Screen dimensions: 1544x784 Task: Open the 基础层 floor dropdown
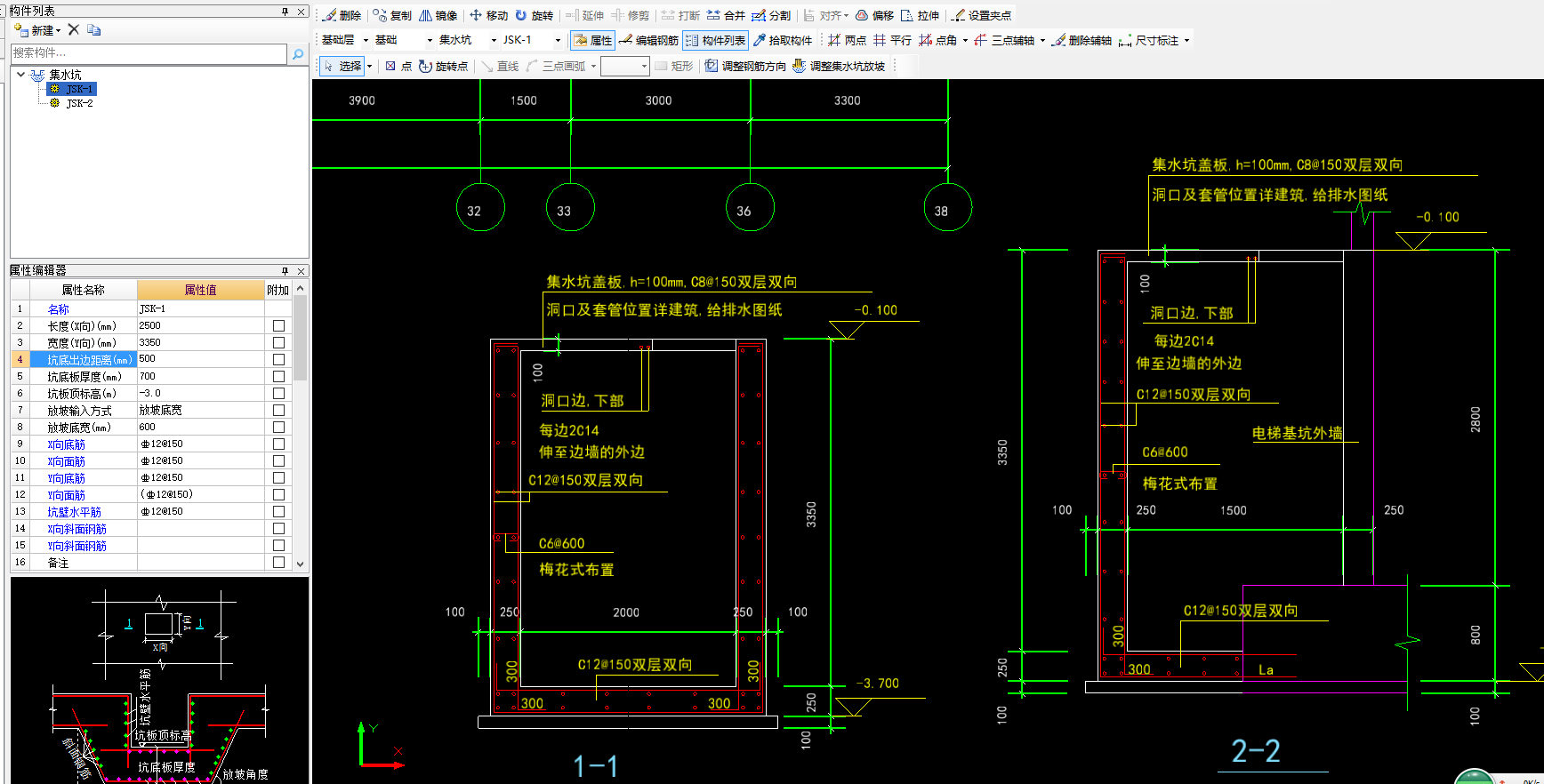[344, 40]
